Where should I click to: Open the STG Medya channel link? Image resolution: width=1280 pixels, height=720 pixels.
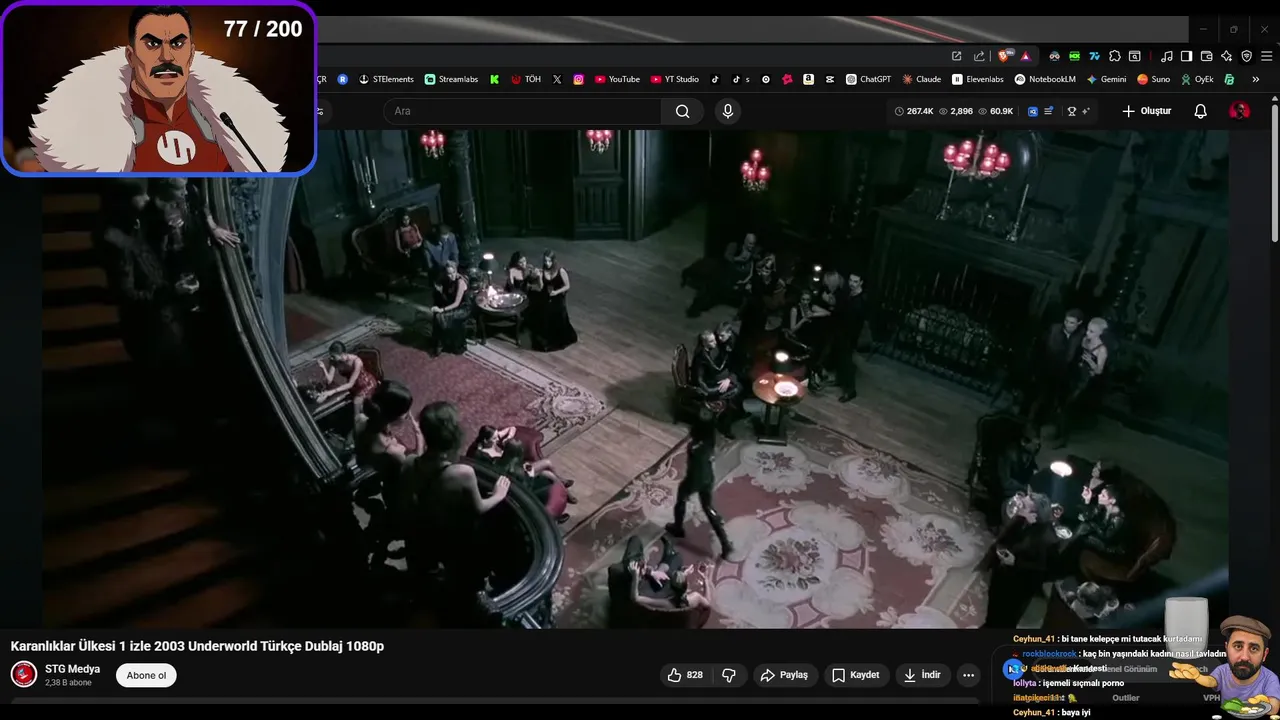click(x=72, y=669)
